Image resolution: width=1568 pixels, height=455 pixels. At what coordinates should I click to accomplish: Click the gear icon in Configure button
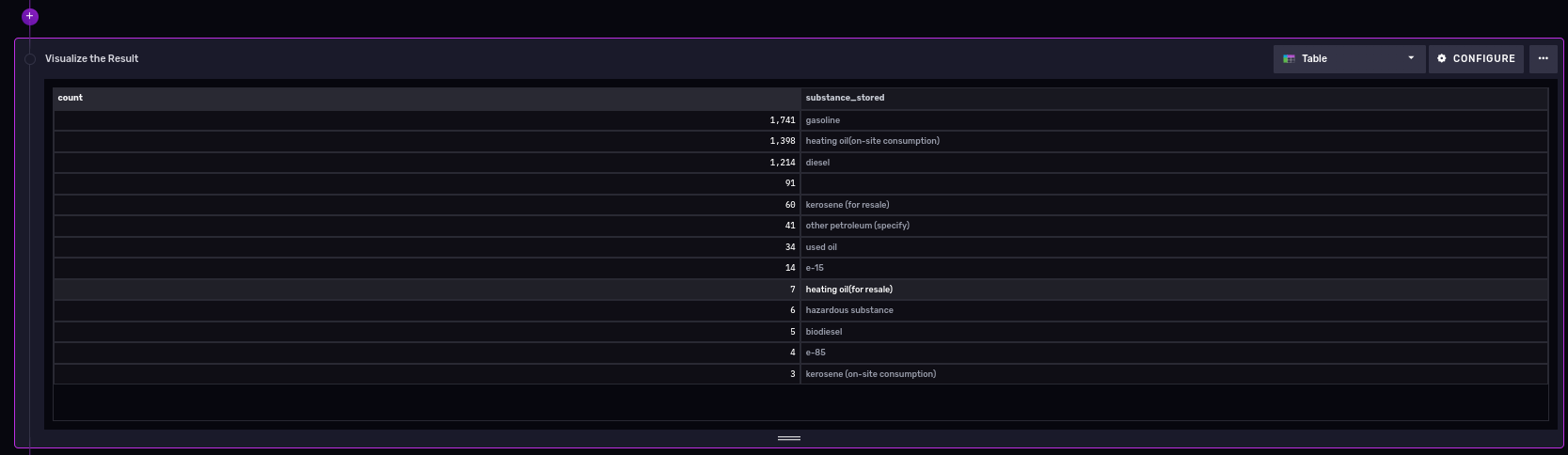pyautogui.click(x=1442, y=58)
